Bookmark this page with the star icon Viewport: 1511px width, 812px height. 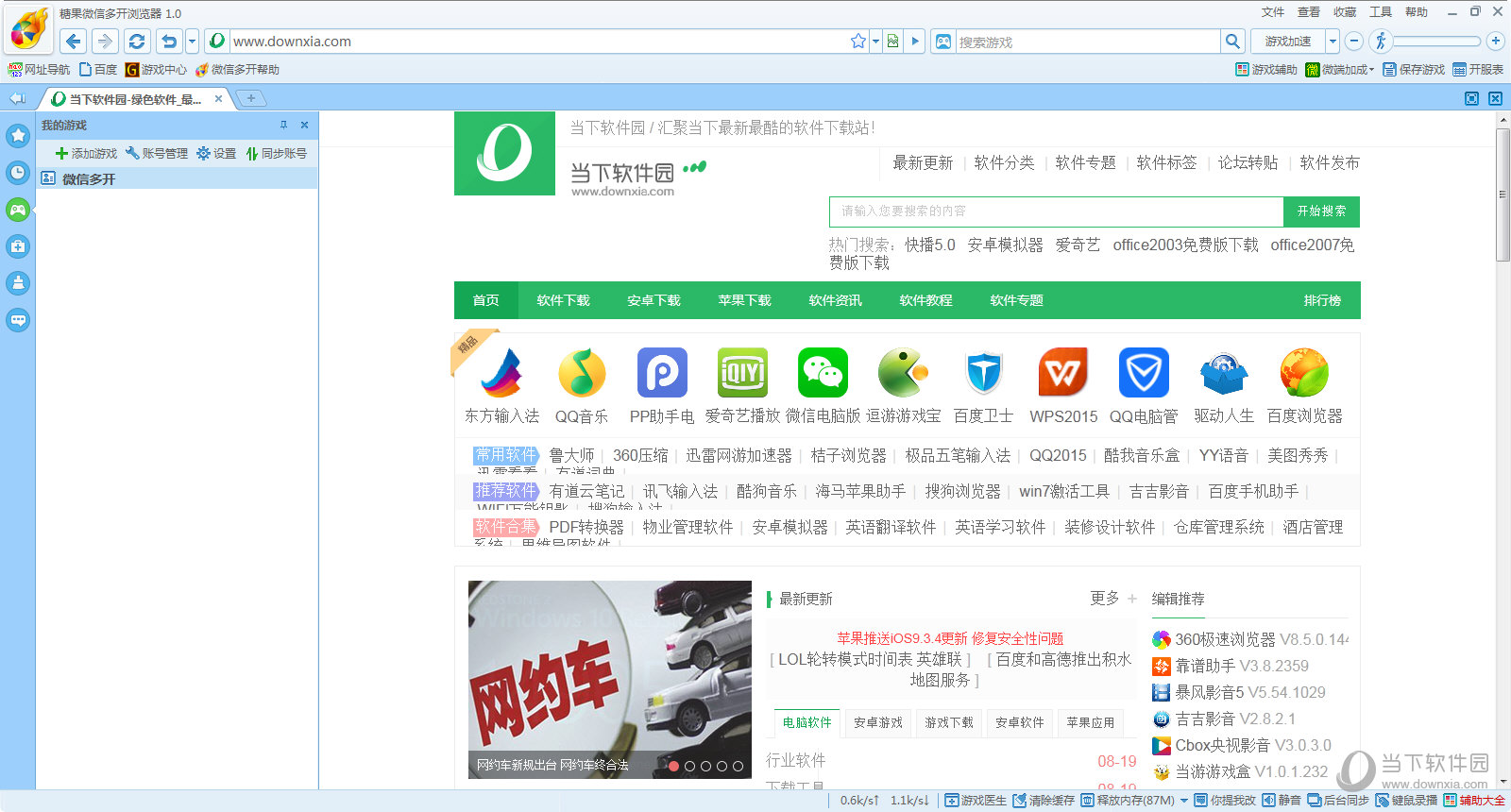[858, 41]
